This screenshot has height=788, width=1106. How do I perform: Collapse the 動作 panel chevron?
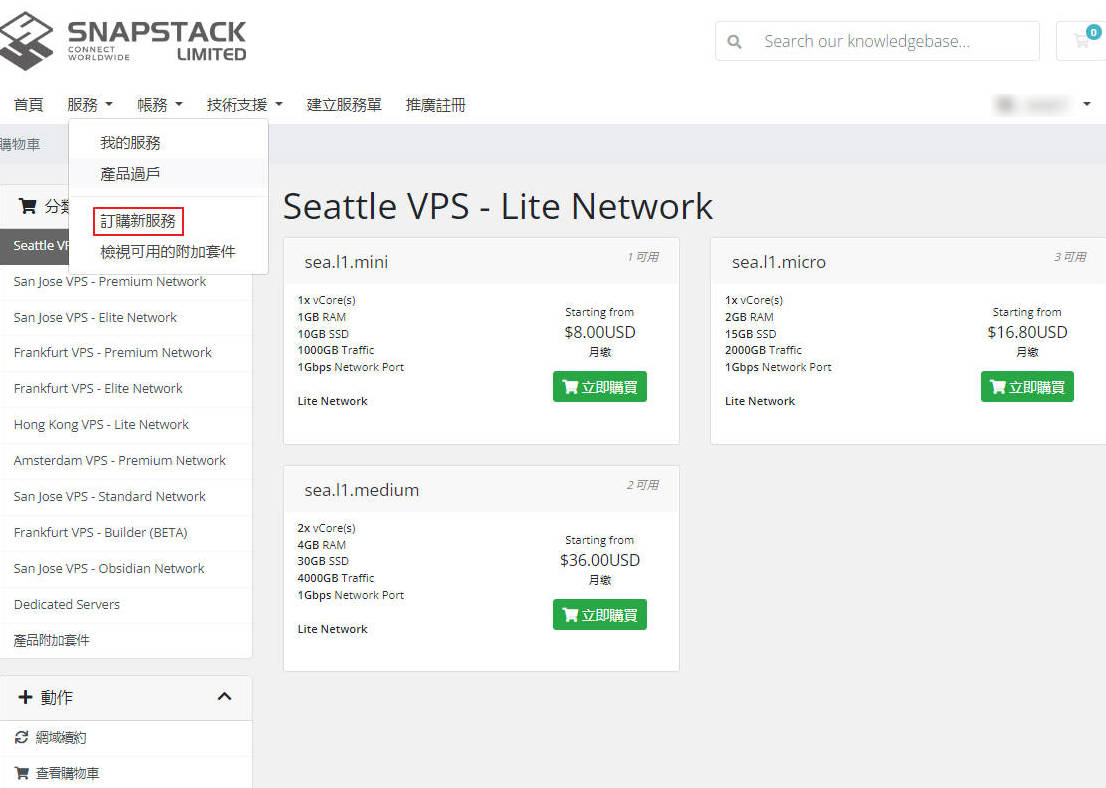pos(224,697)
